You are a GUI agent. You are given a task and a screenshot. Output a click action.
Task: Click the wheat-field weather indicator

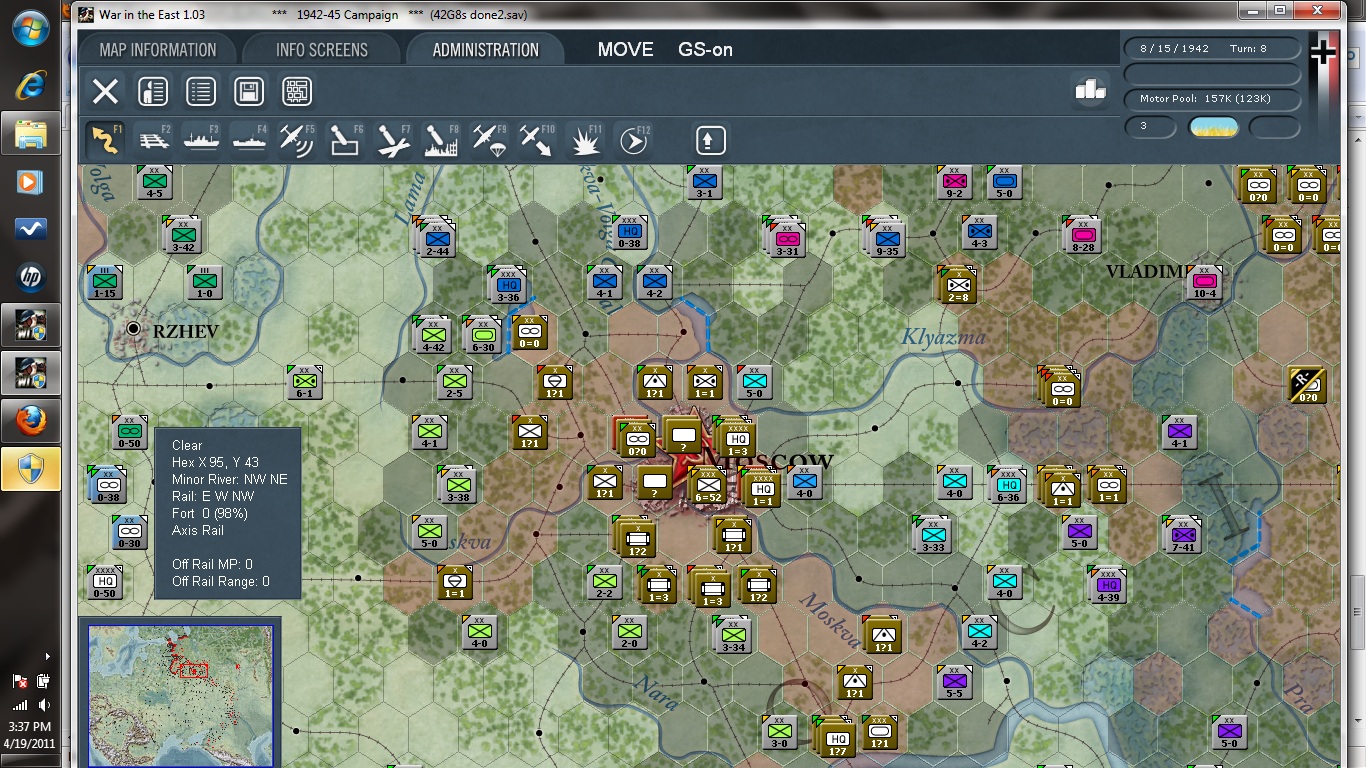coord(1213,127)
